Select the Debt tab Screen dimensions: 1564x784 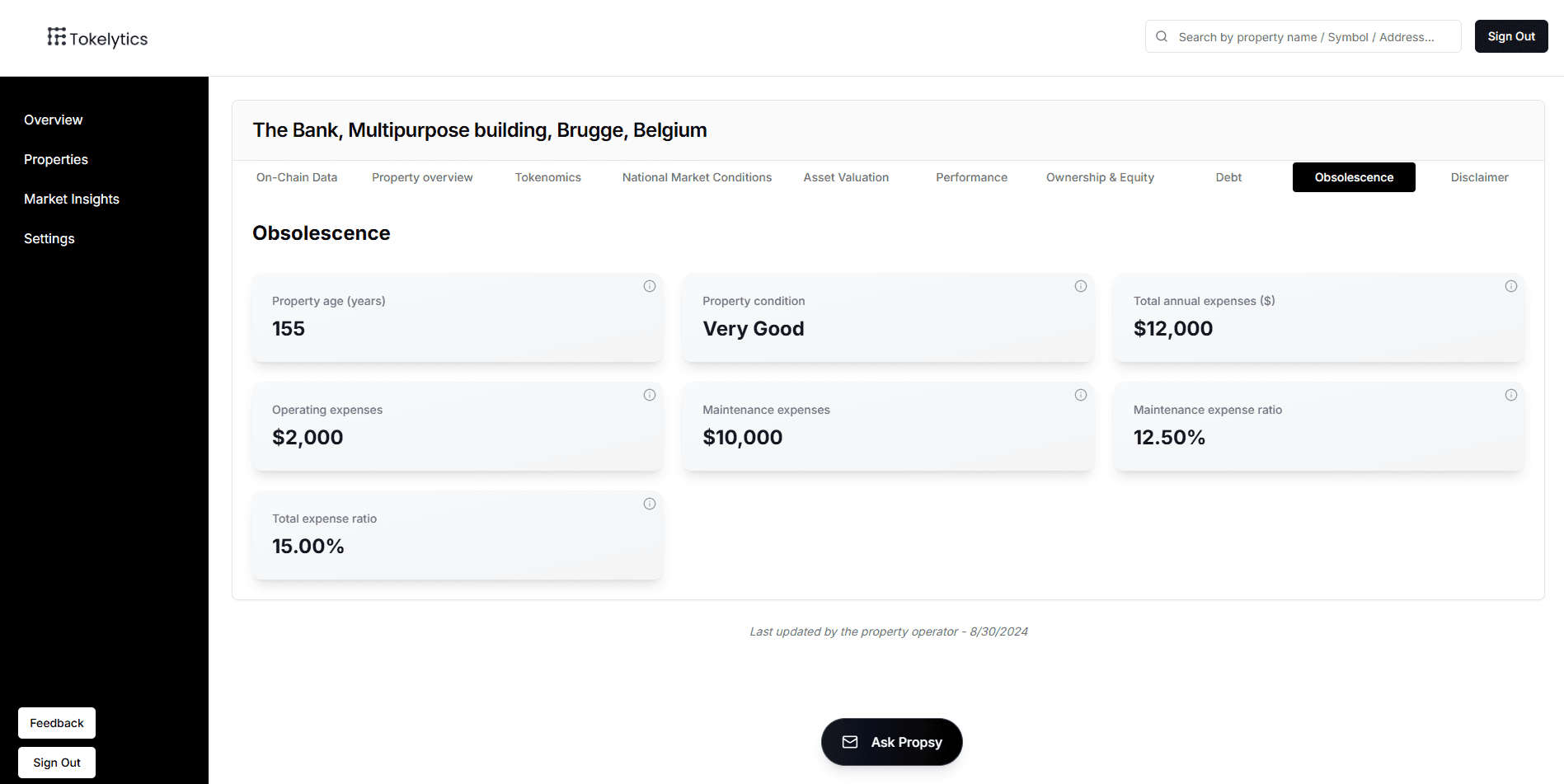tap(1228, 177)
